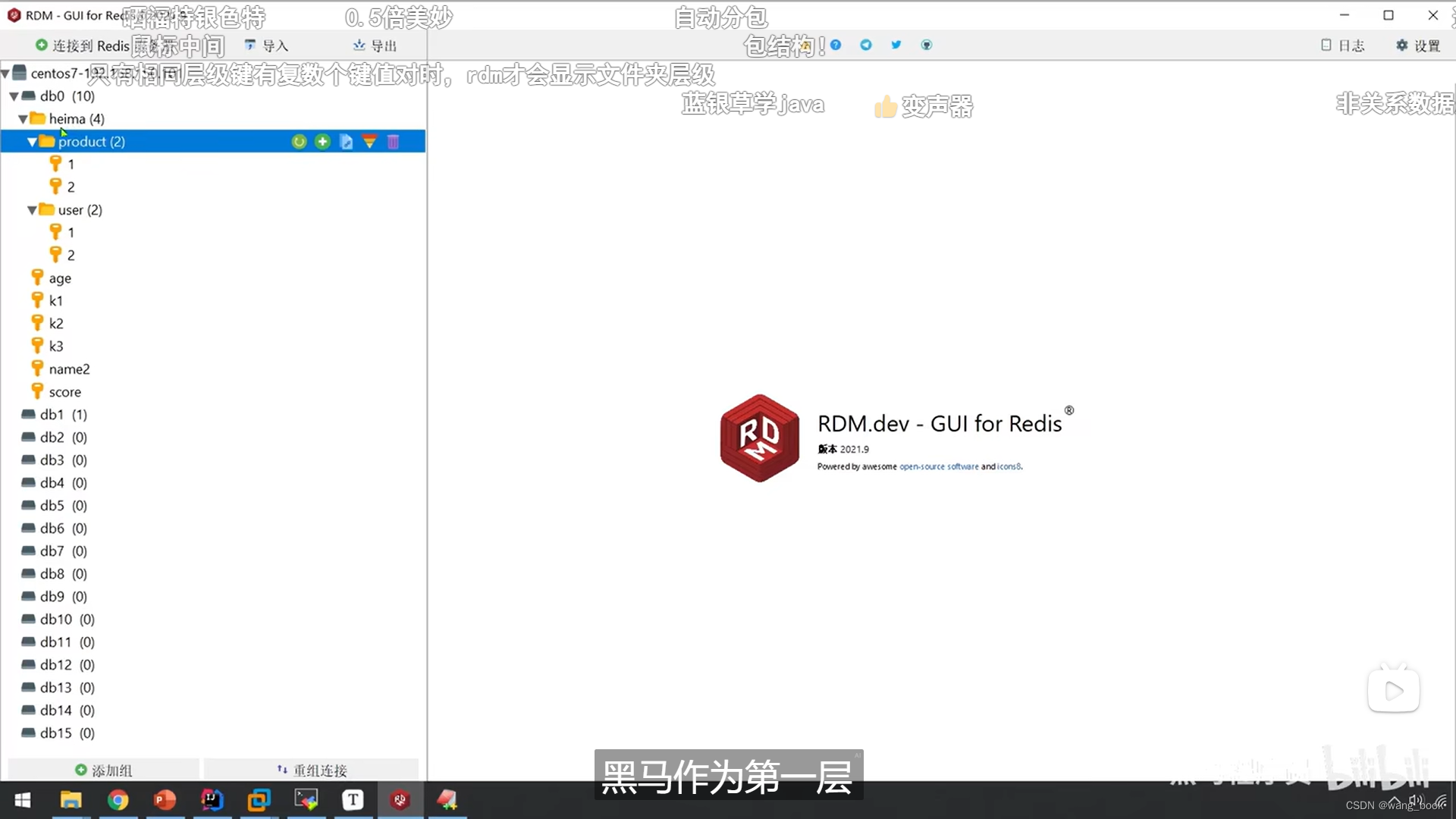Image resolution: width=1456 pixels, height=819 pixels.
Task: Collapse the user folder
Action: pos(32,209)
